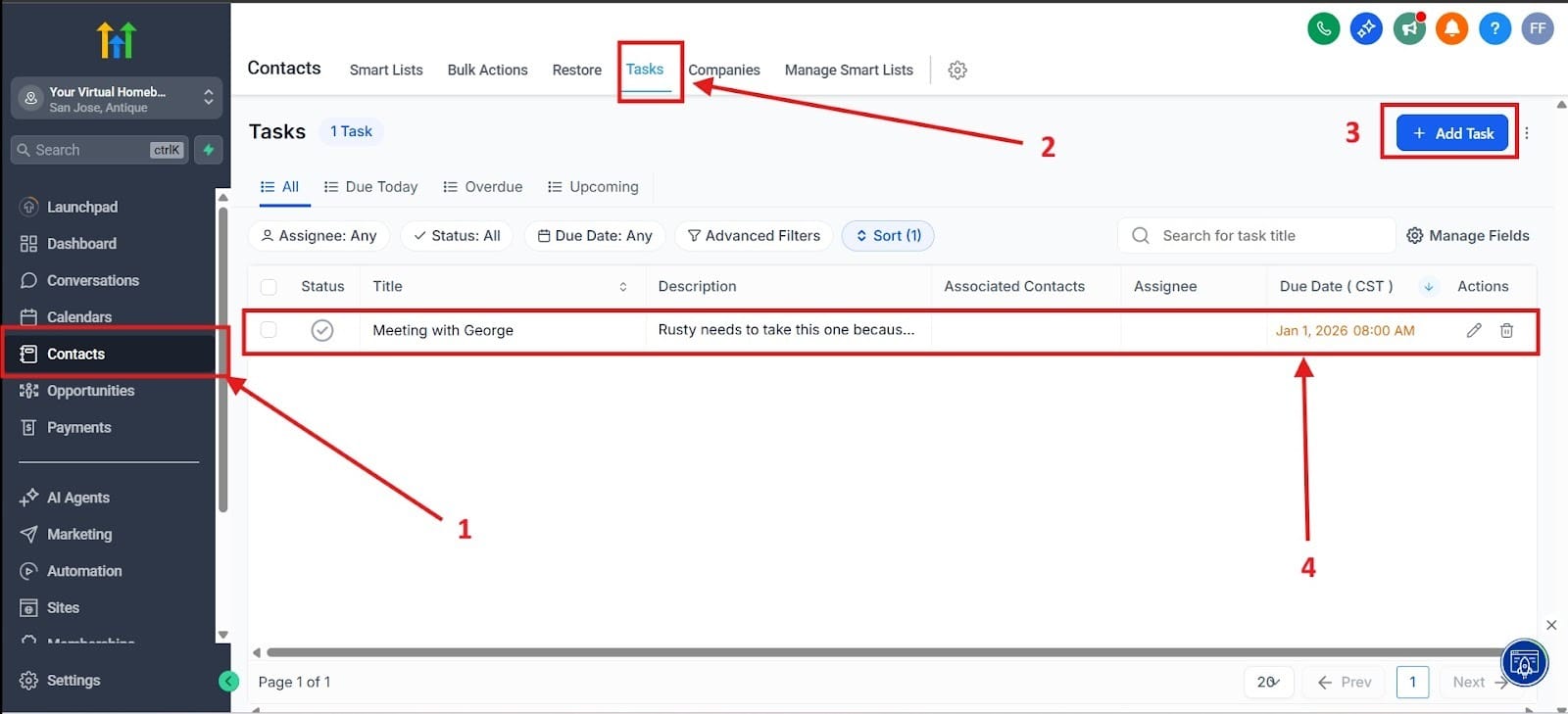Switch to the Manage Smart Lists tab
Viewport: 1568px width, 714px height.
coord(849,70)
